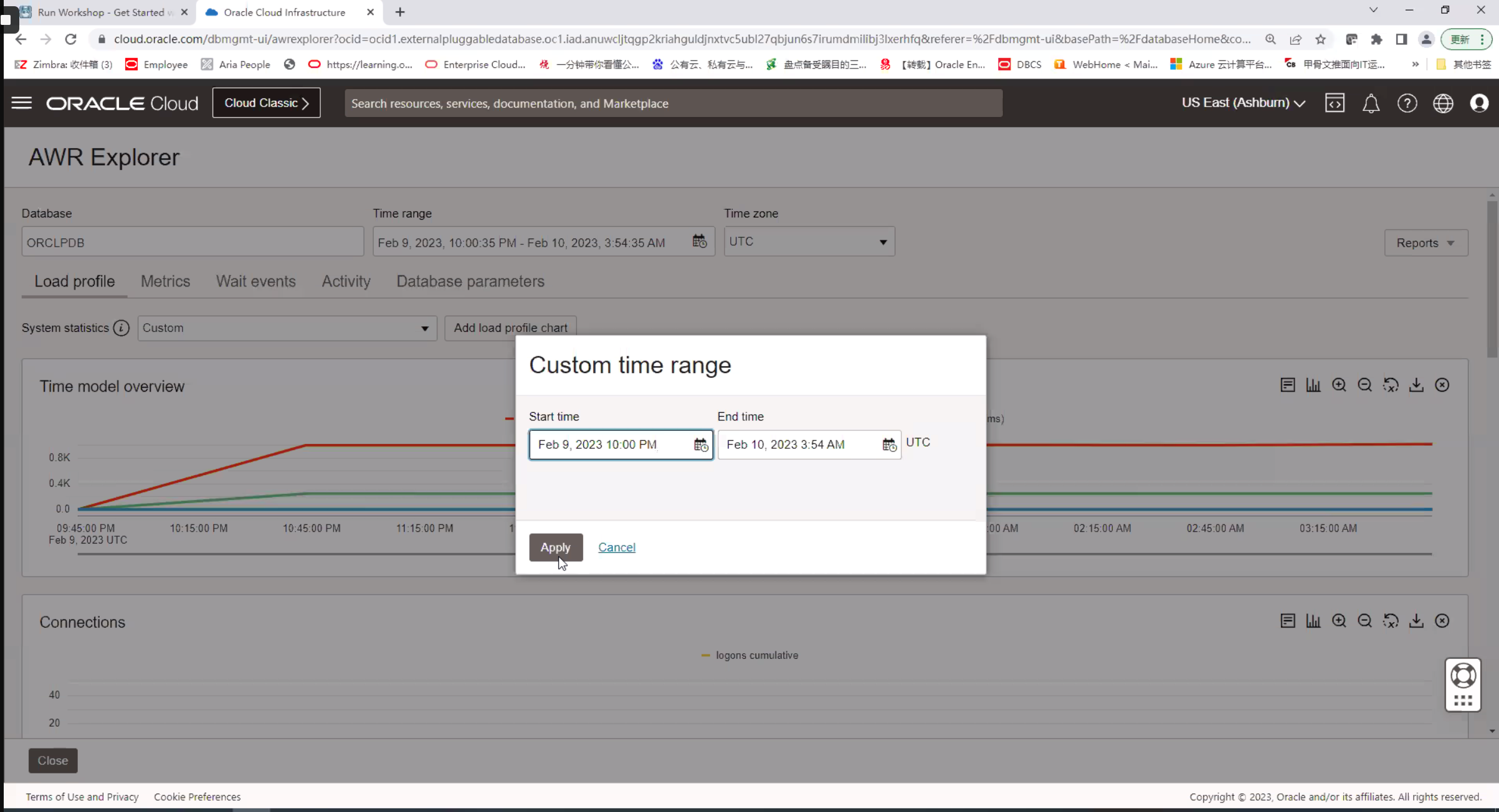This screenshot has height=812, width=1499.
Task: Remove the Time model overview chart
Action: pyautogui.click(x=1442, y=385)
